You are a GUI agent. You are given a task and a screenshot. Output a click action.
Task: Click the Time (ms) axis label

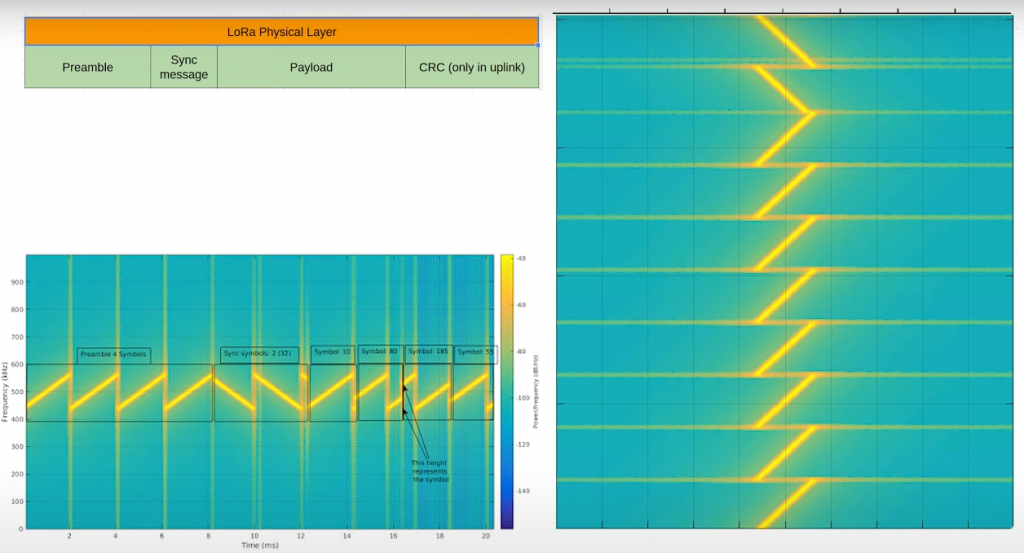click(258, 547)
